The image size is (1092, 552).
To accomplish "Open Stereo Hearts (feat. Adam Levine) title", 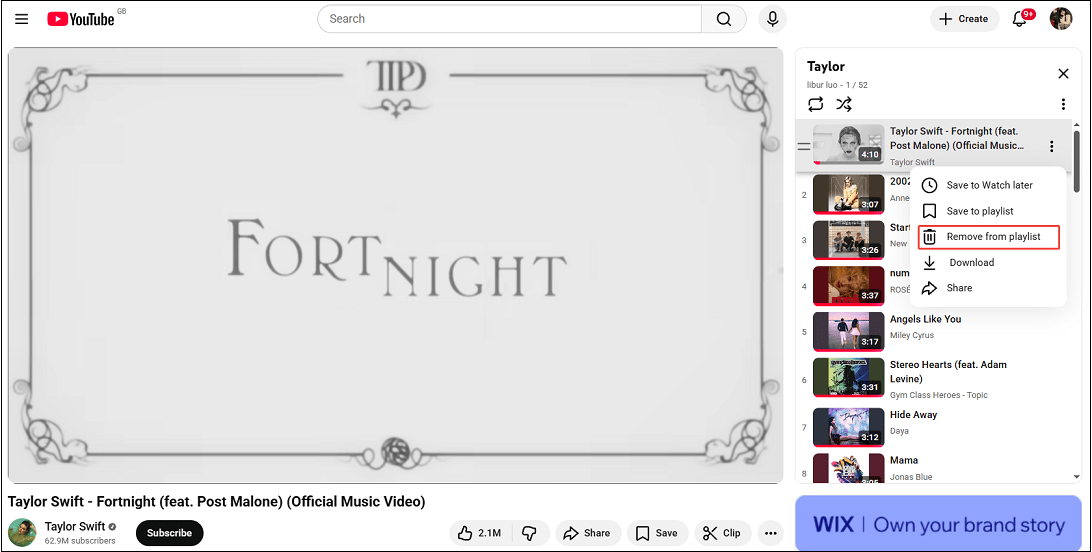I will point(948,372).
